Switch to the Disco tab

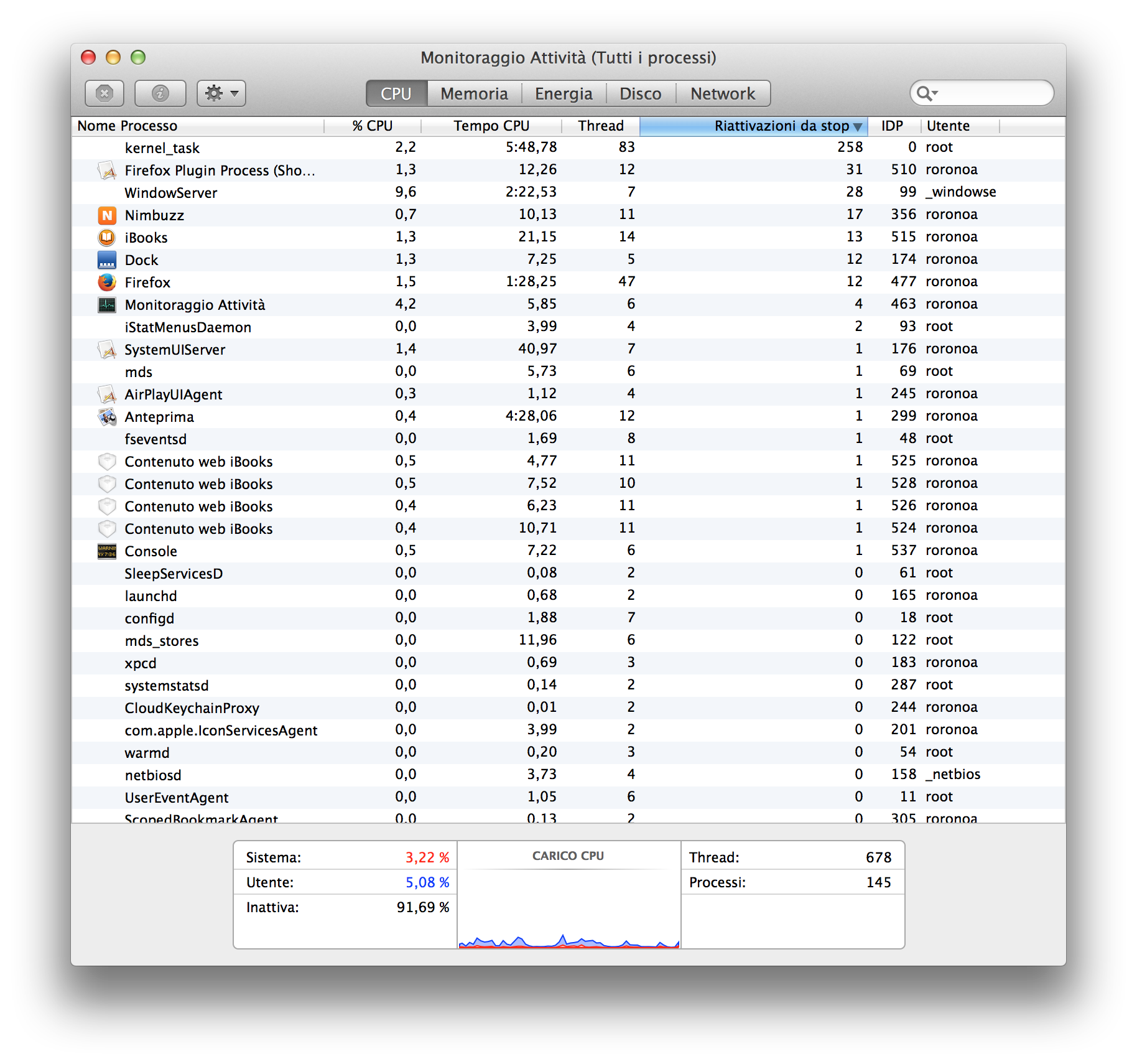tap(641, 93)
